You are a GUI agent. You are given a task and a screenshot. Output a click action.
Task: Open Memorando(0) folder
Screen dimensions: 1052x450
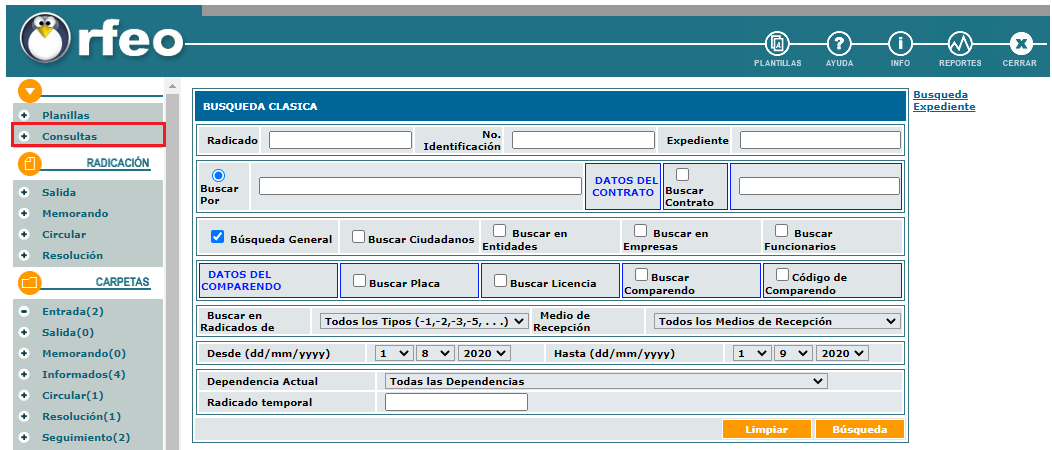point(84,353)
